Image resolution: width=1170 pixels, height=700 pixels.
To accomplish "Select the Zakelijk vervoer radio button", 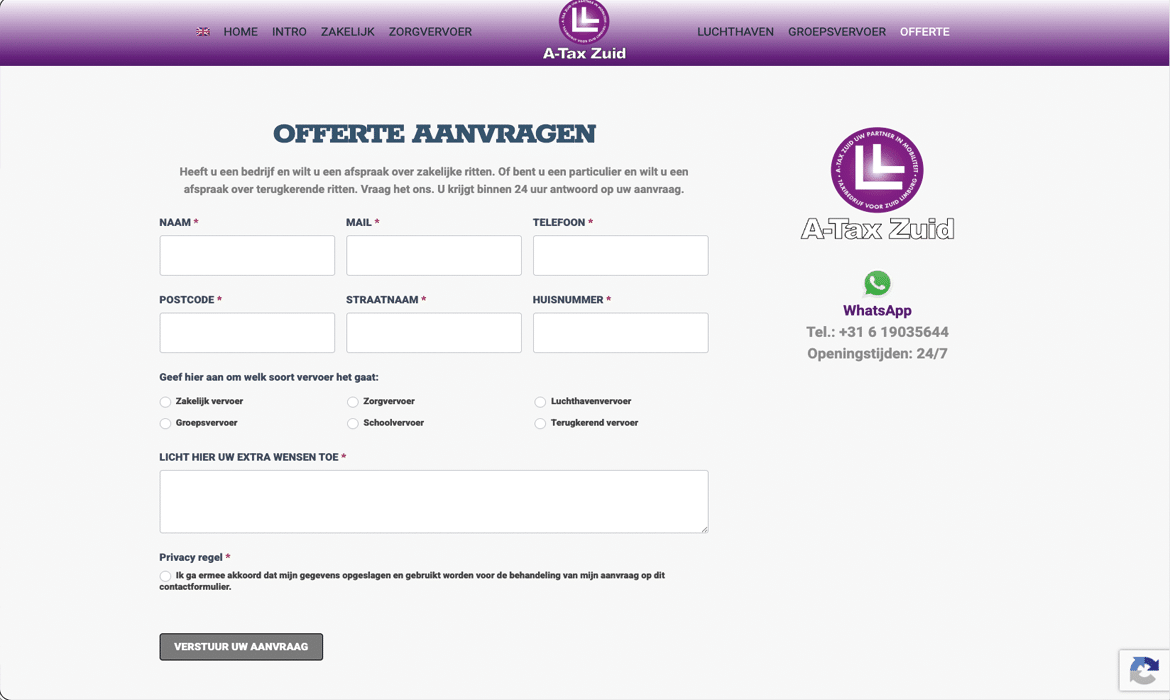I will 165,402.
